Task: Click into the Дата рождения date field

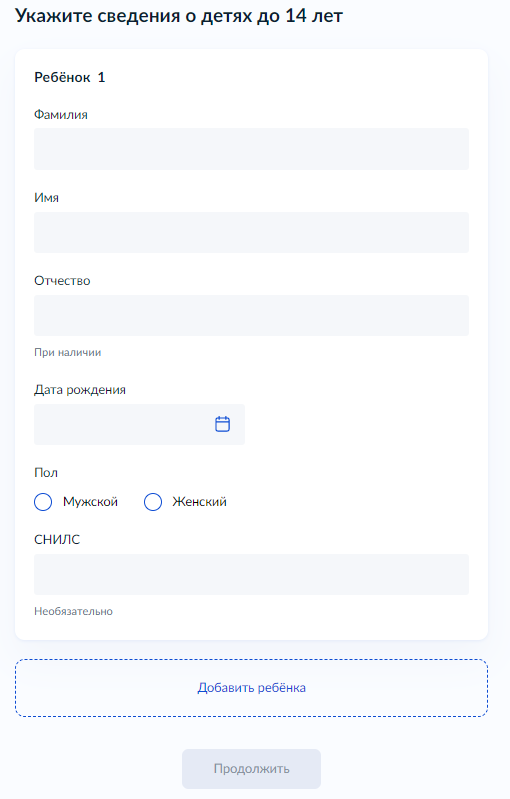Action: 139,424
